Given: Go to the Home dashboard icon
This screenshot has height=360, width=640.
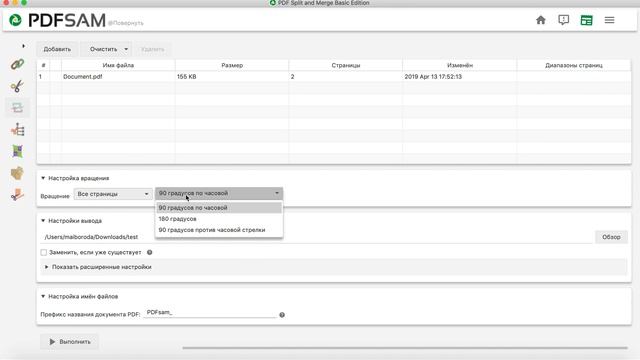Looking at the screenshot, I should (x=541, y=20).
